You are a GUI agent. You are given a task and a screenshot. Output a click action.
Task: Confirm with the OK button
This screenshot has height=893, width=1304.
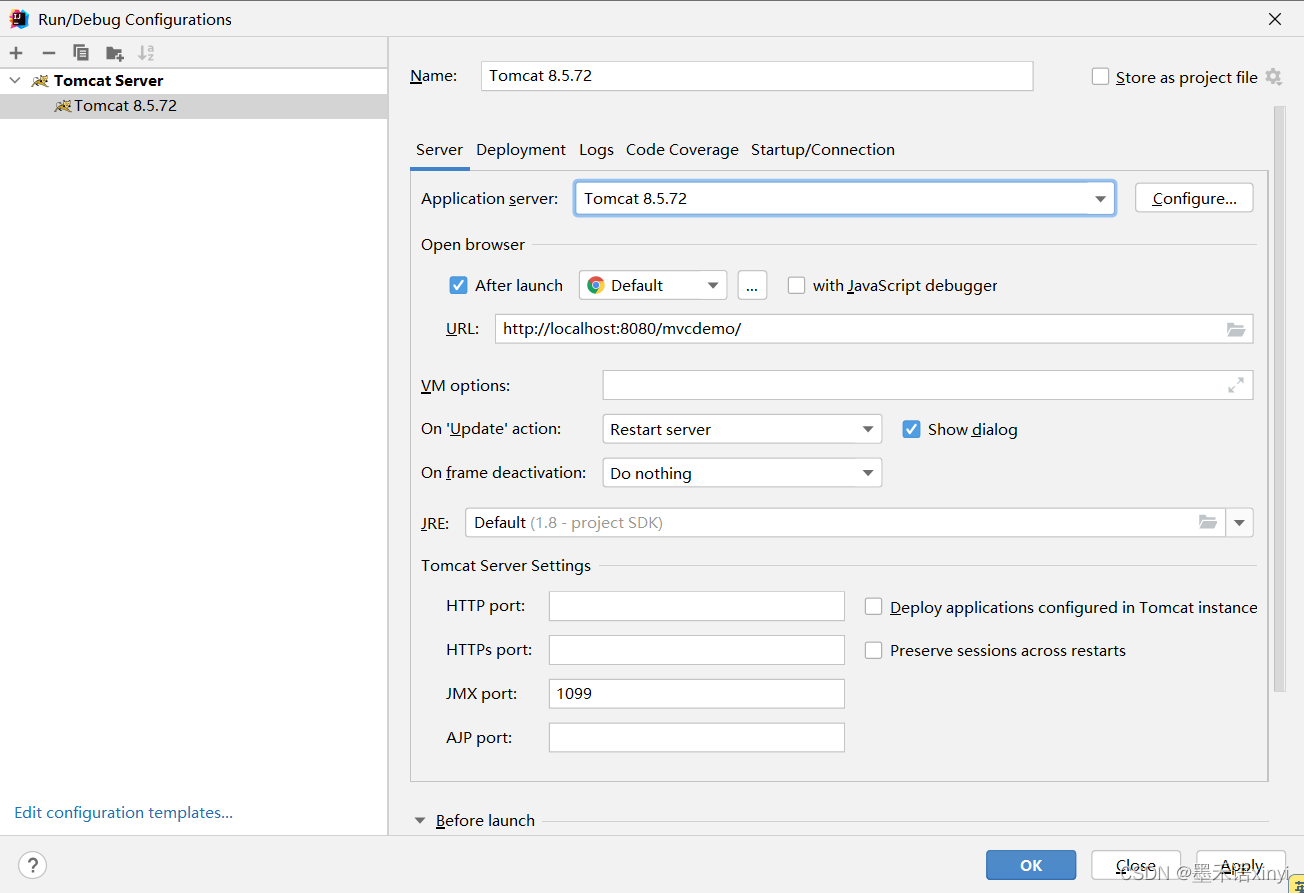point(1031,865)
